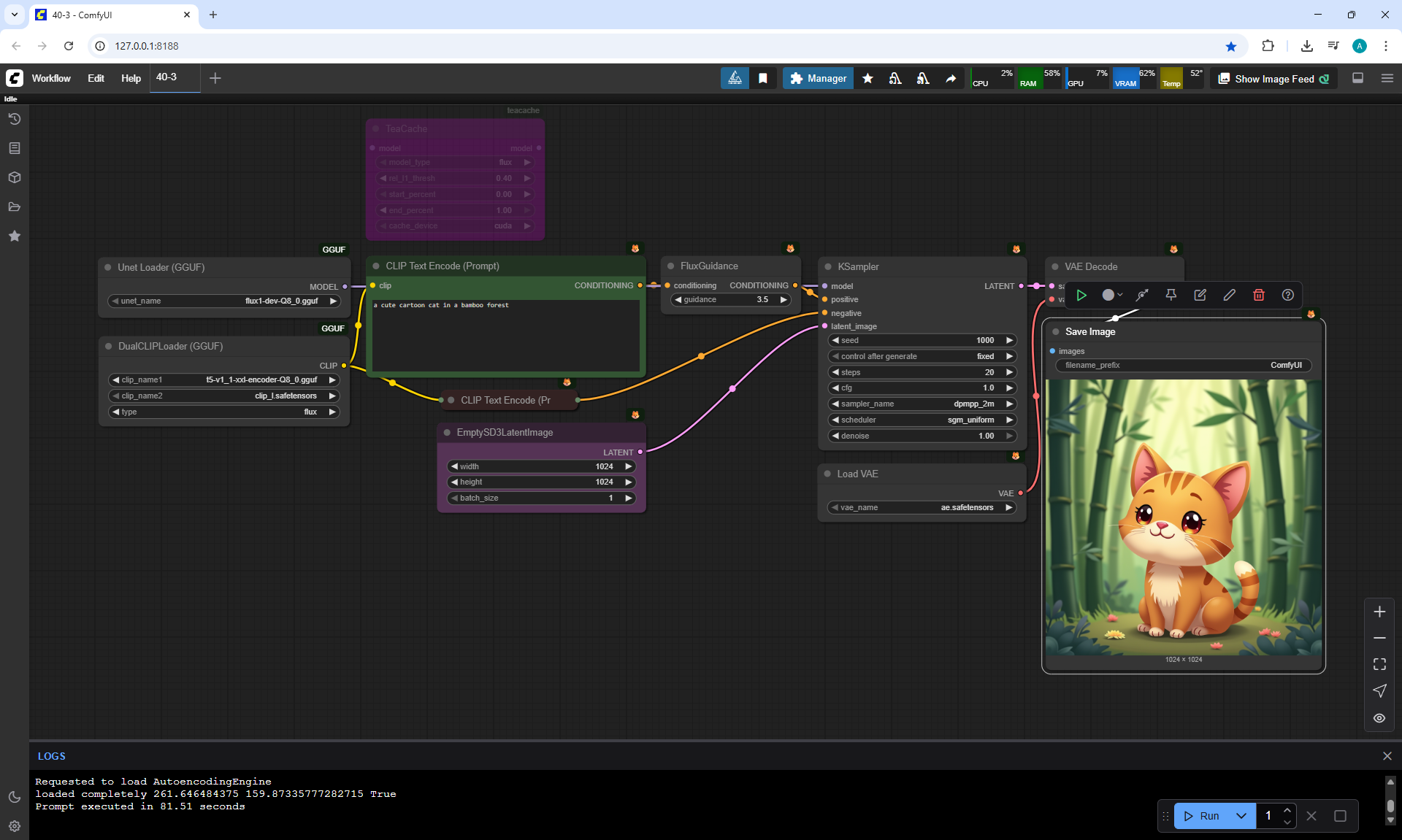Click the guidance 3.5 value slider
Image resolution: width=1402 pixels, height=840 pixels.
[731, 300]
